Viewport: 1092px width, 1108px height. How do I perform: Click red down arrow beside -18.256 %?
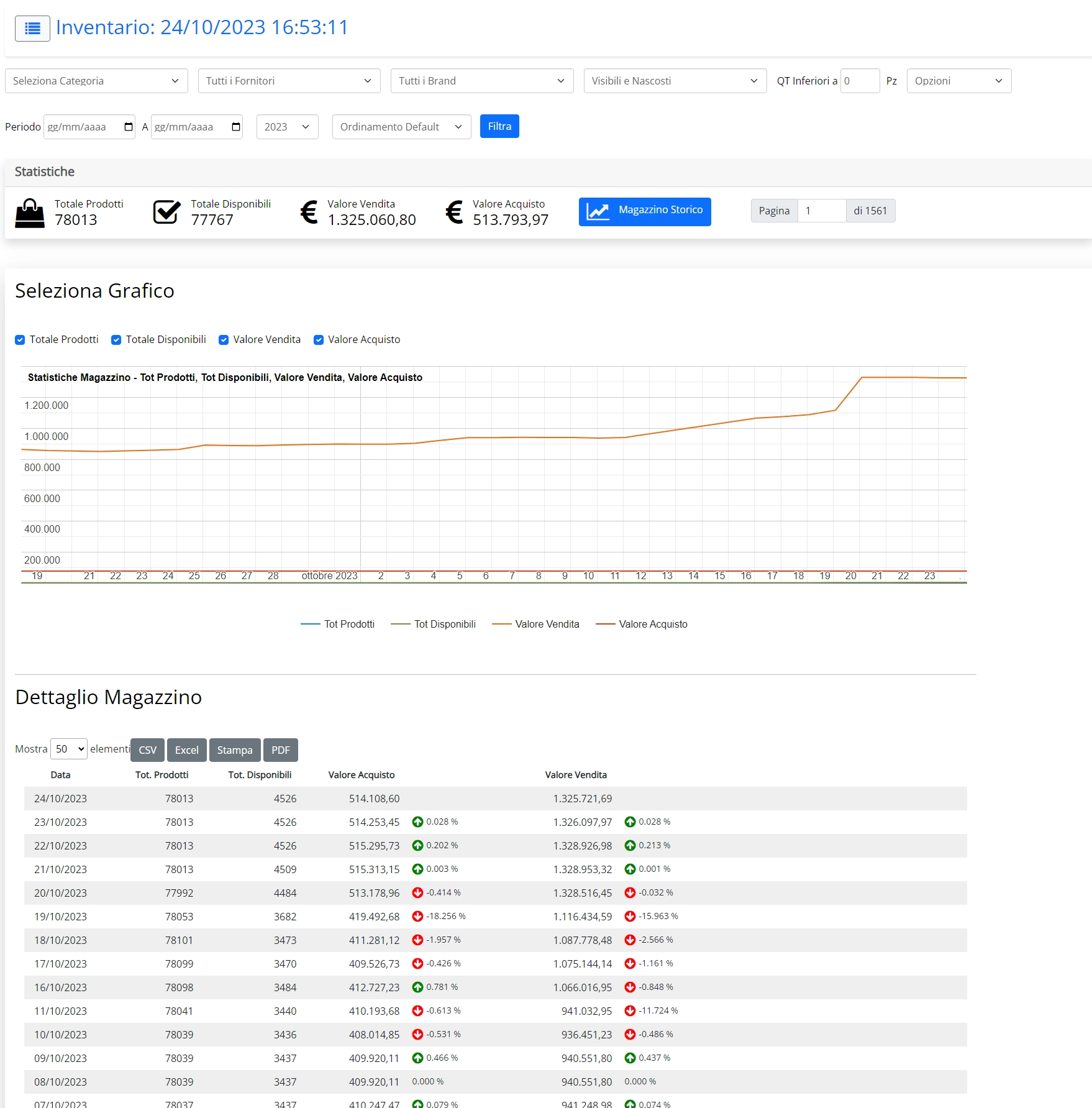pos(417,917)
